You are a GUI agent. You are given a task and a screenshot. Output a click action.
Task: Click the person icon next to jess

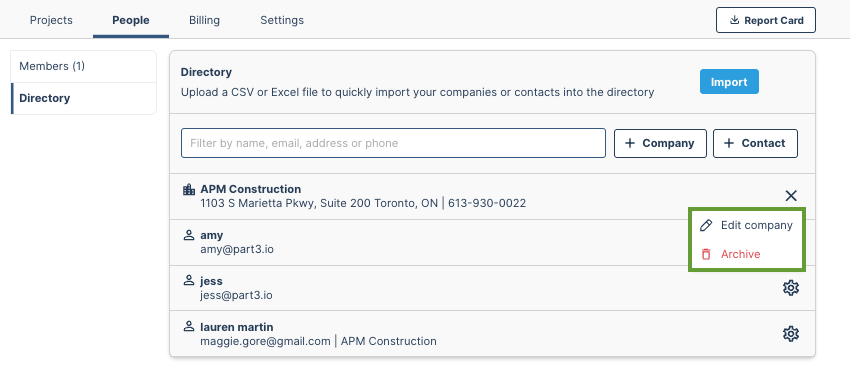coord(189,281)
